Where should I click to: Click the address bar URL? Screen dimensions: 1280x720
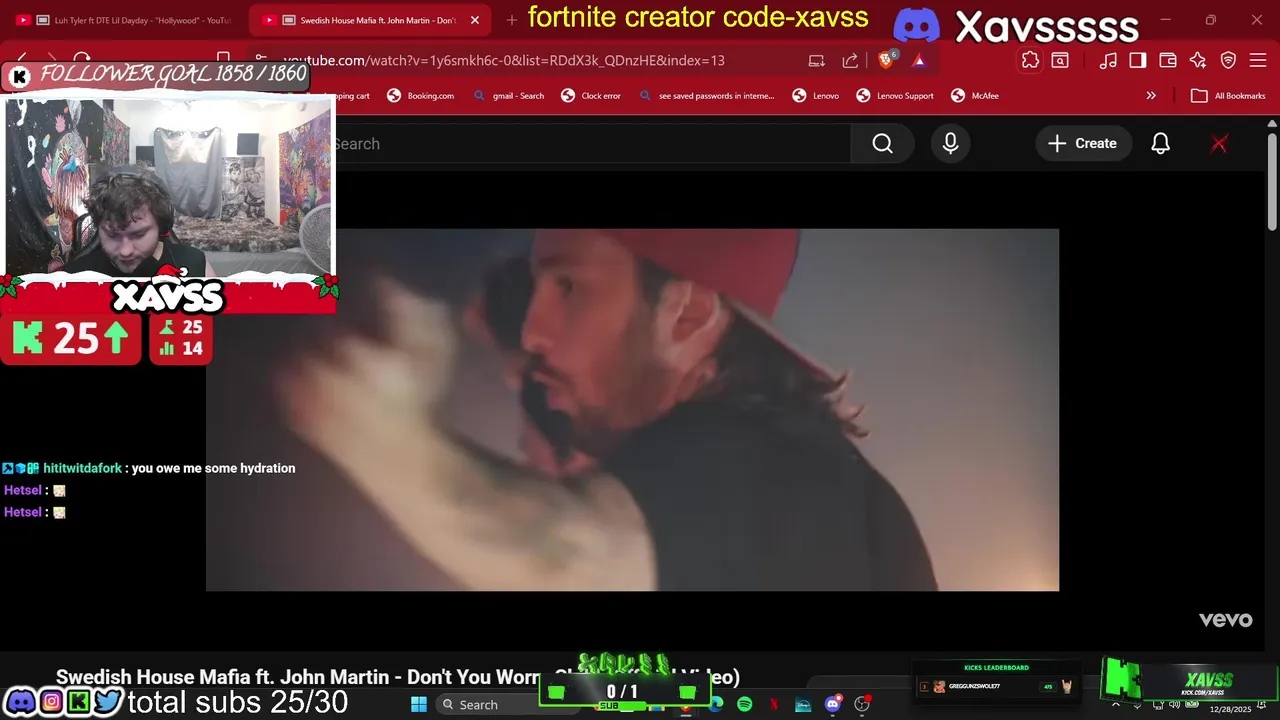point(503,60)
